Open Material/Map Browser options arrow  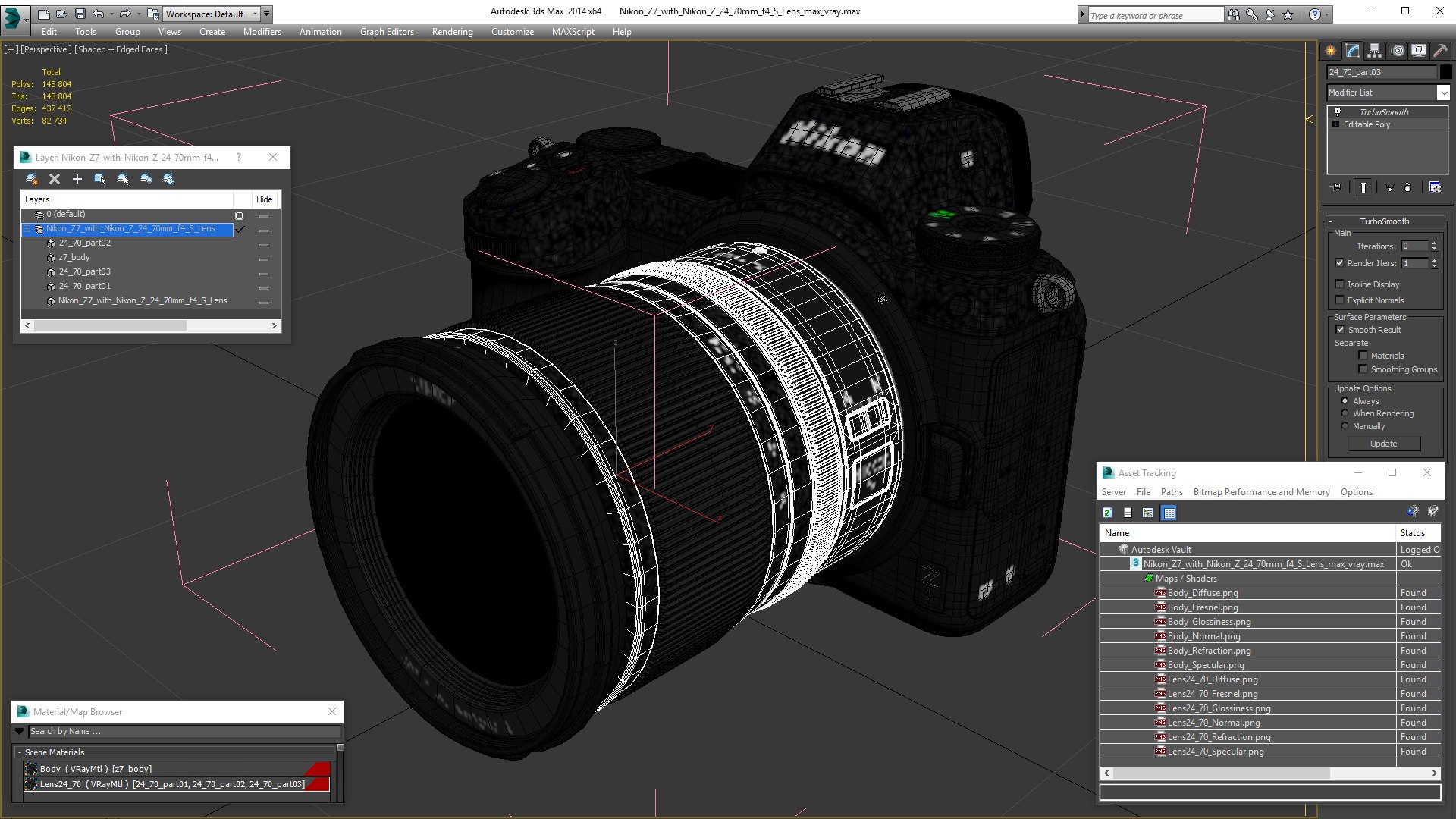(19, 732)
